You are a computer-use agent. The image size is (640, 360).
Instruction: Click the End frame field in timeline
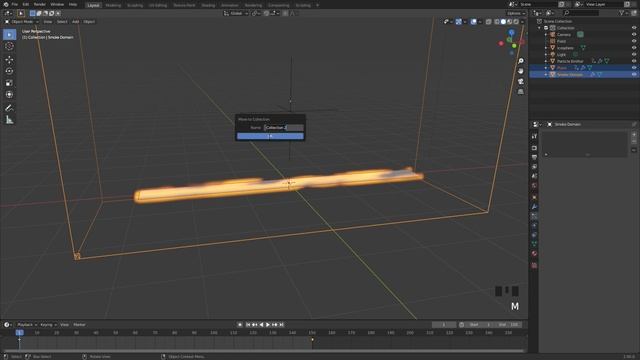coord(510,325)
